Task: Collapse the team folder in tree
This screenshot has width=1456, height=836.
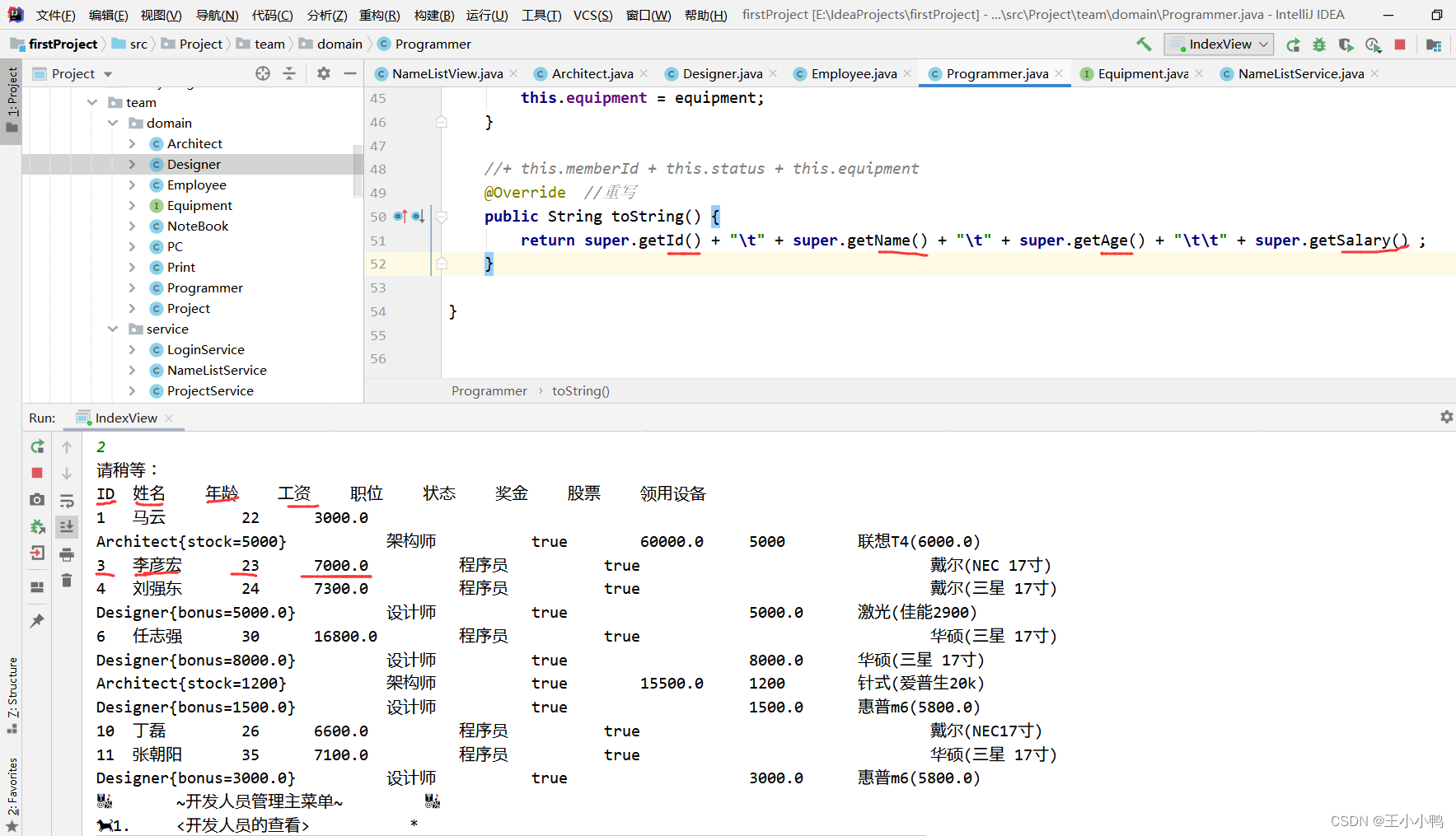Action: coord(91,103)
